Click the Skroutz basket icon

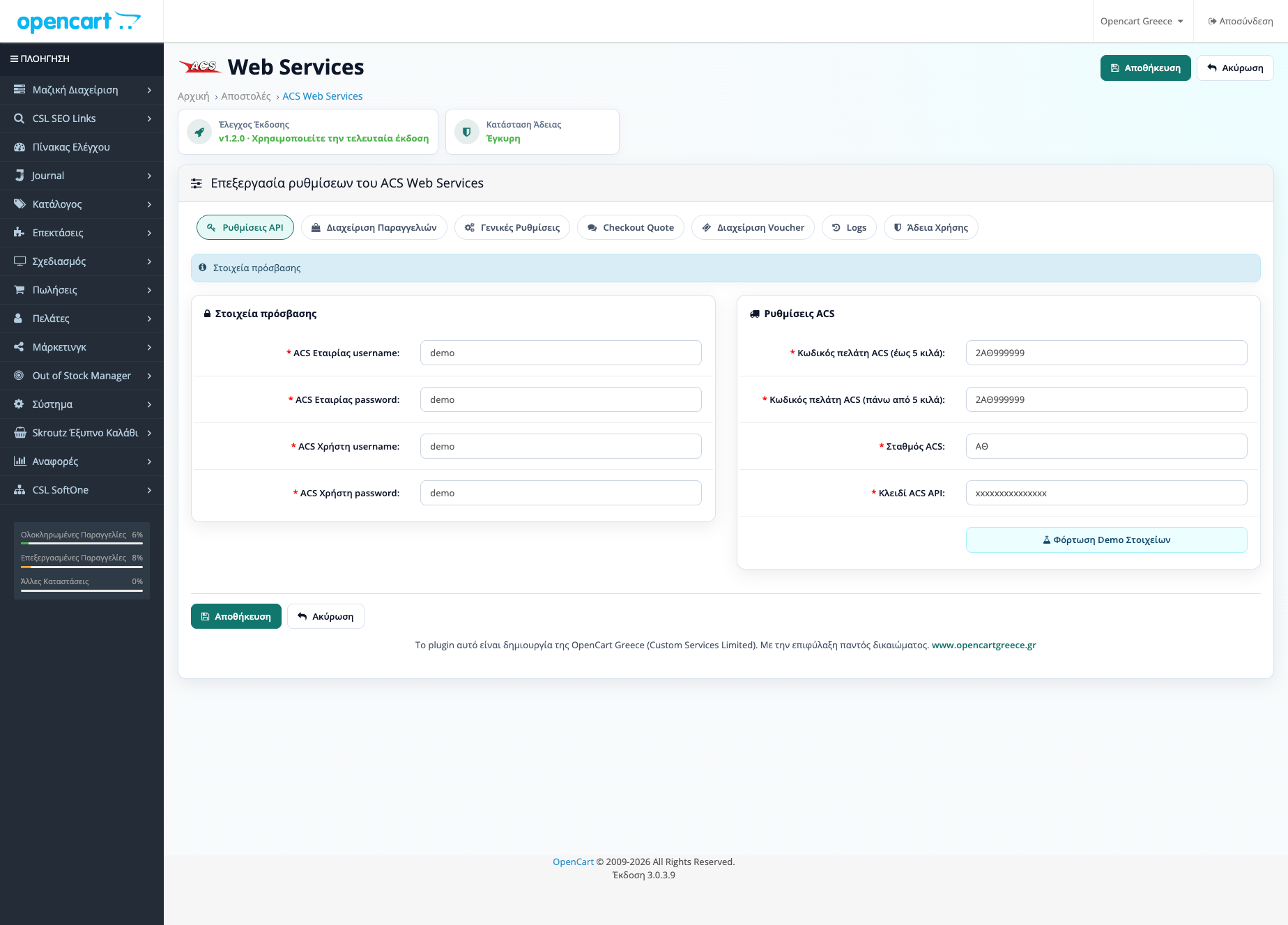pos(20,433)
